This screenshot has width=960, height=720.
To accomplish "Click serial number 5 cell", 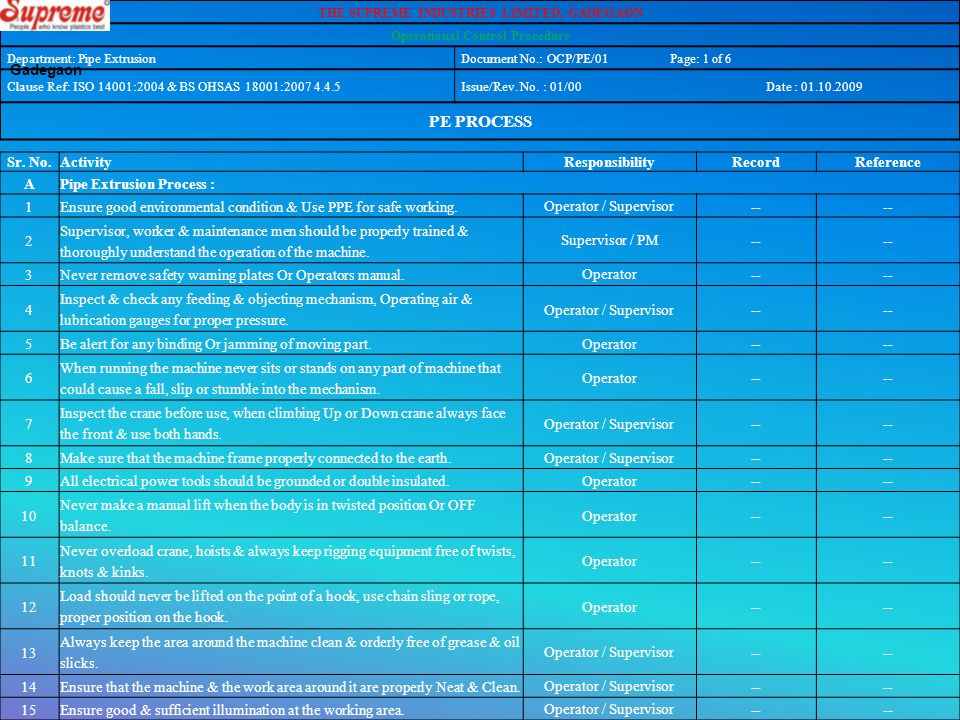I will point(29,343).
